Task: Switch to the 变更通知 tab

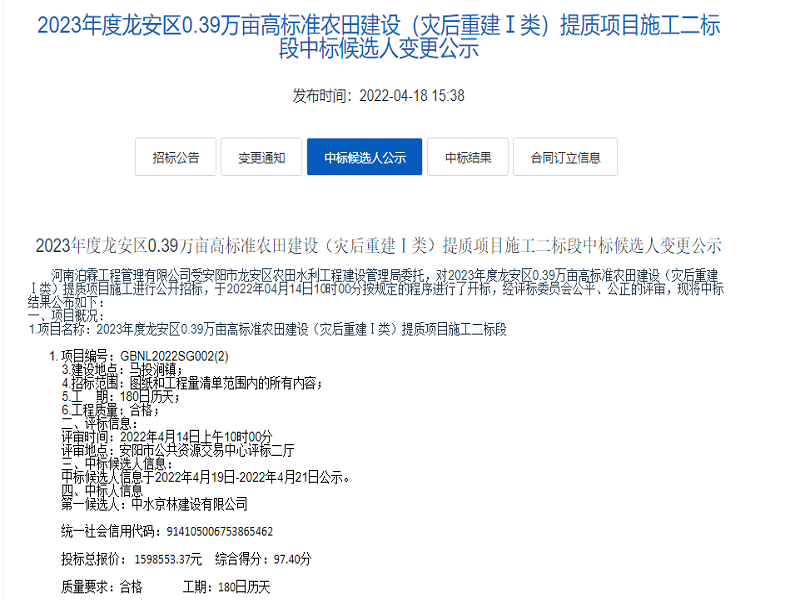Action: [261, 157]
